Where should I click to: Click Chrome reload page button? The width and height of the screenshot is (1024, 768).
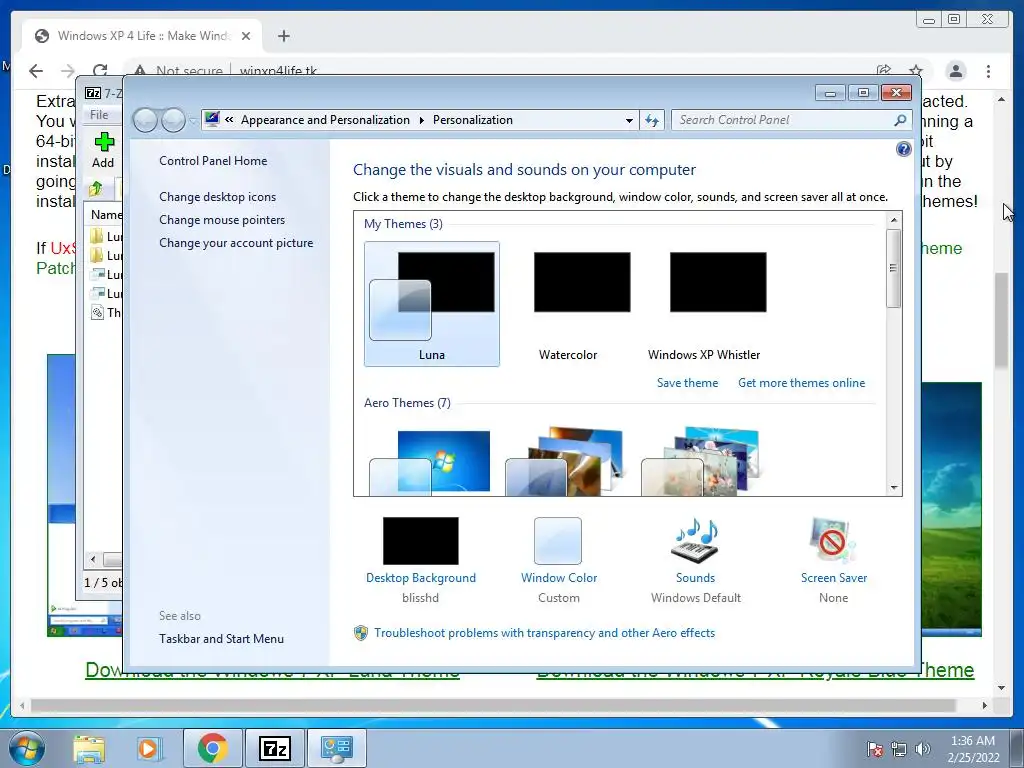[100, 71]
